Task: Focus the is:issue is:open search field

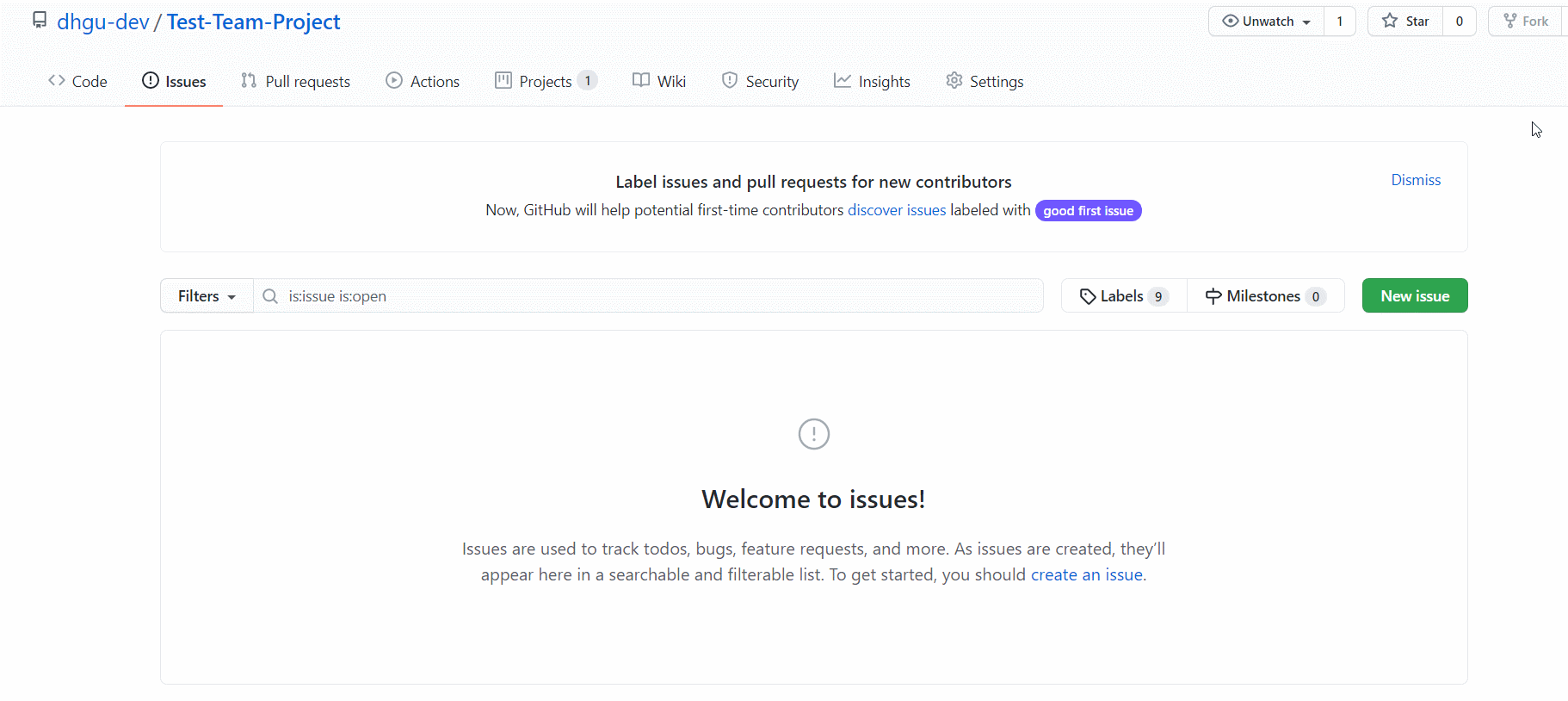Action: pyautogui.click(x=648, y=295)
